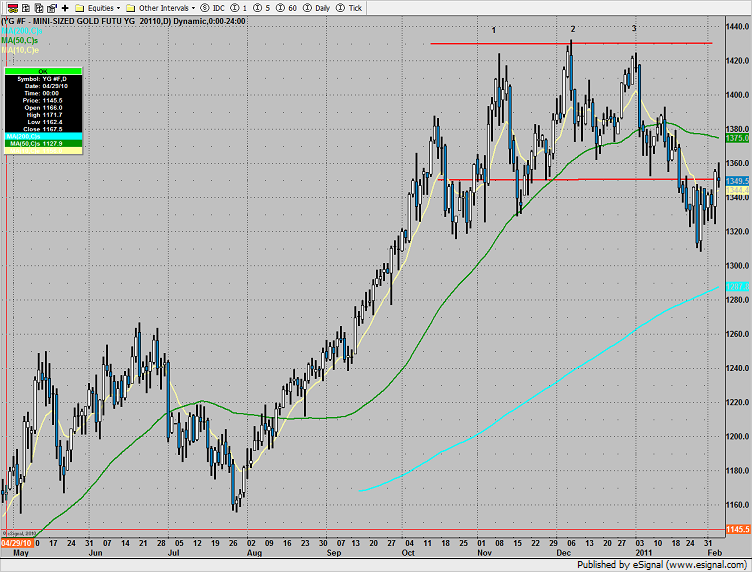Click the third toolbar page-refresh icon

(x=39, y=8)
